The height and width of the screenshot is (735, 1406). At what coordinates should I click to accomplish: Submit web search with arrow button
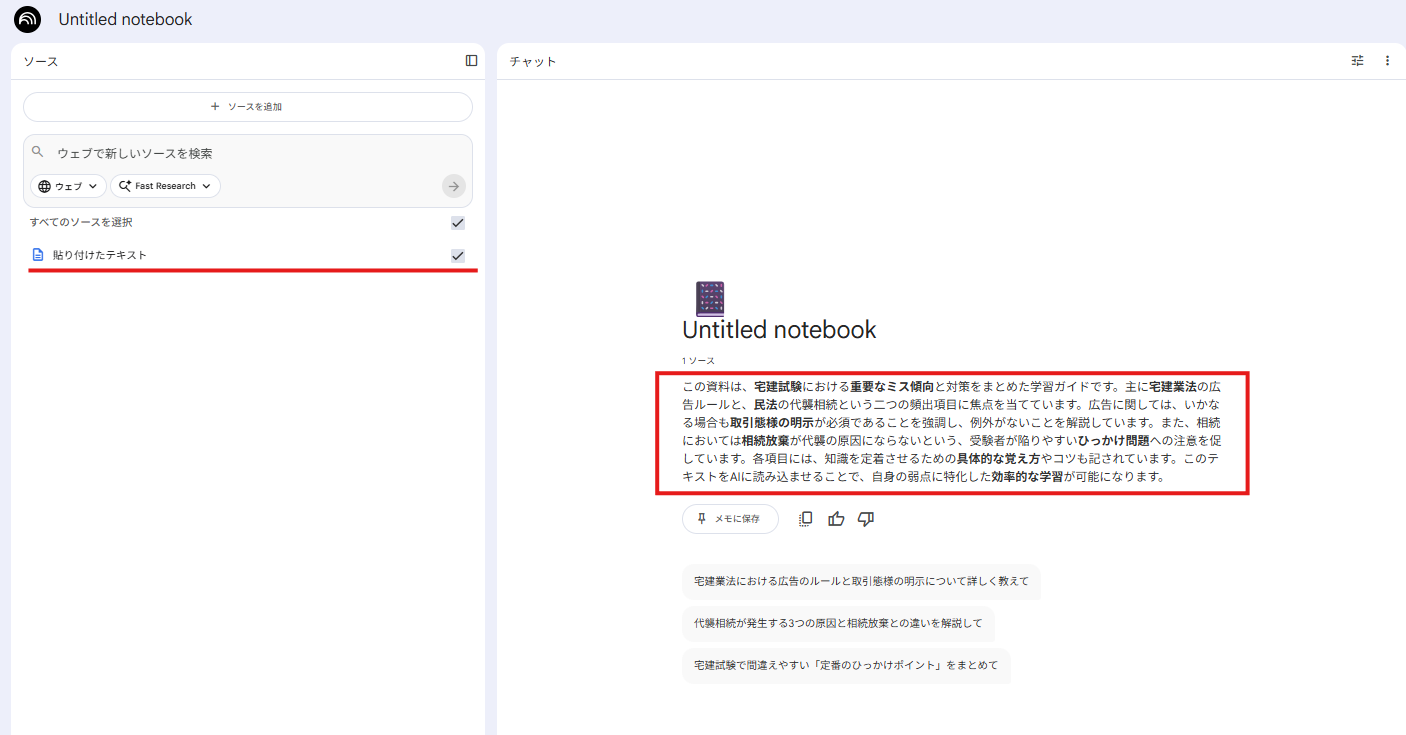[x=454, y=186]
